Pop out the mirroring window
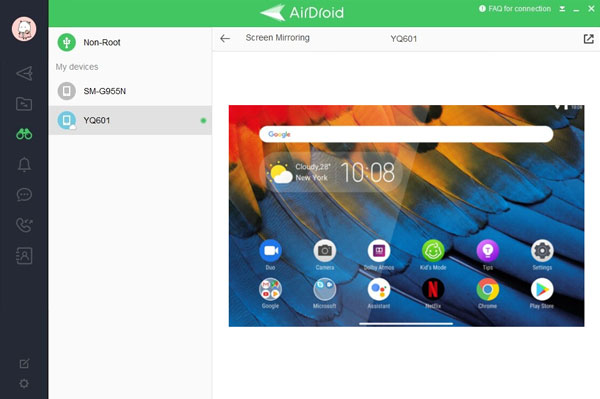 click(x=589, y=39)
